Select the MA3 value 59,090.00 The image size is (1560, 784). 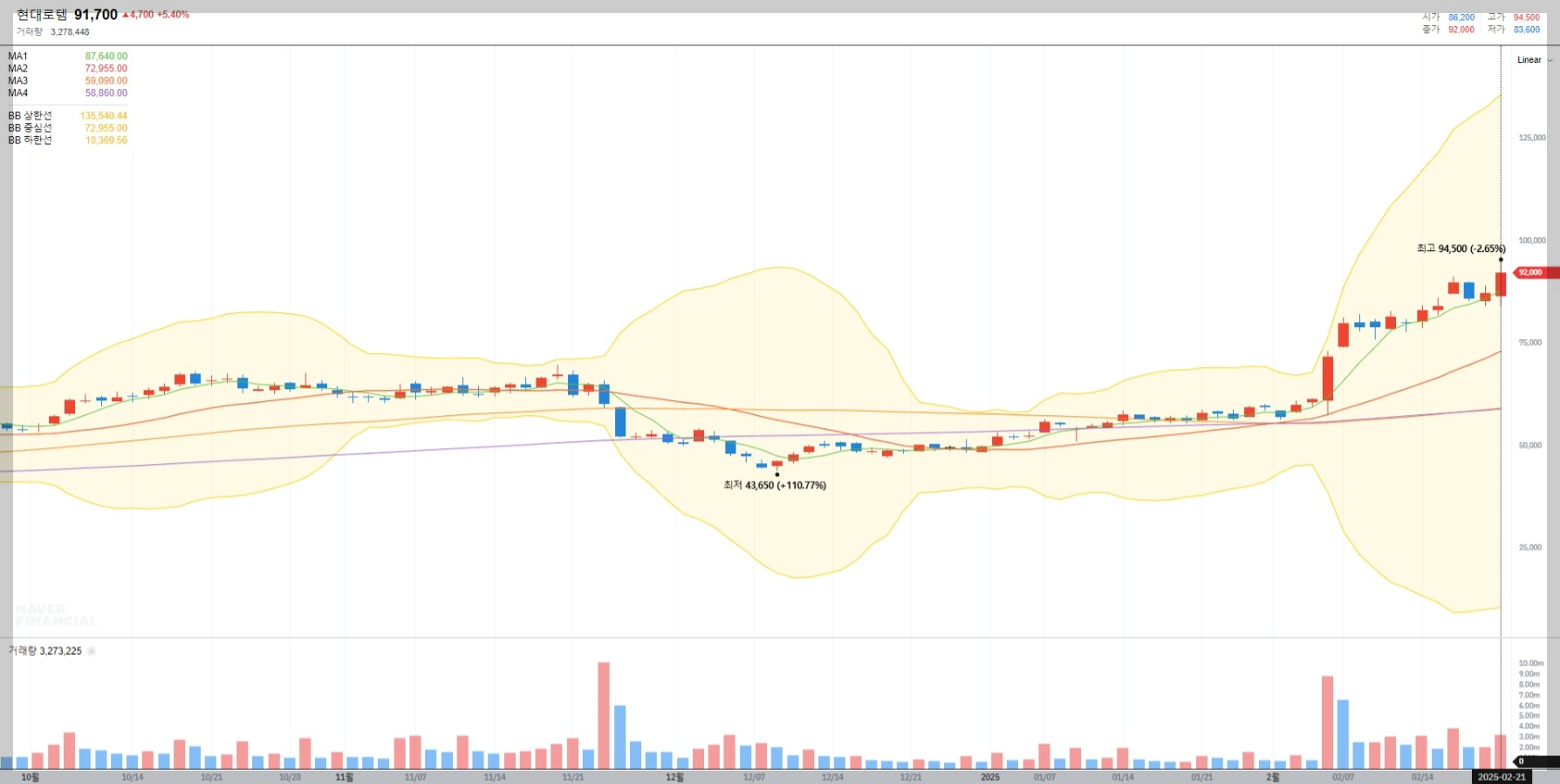click(x=106, y=81)
